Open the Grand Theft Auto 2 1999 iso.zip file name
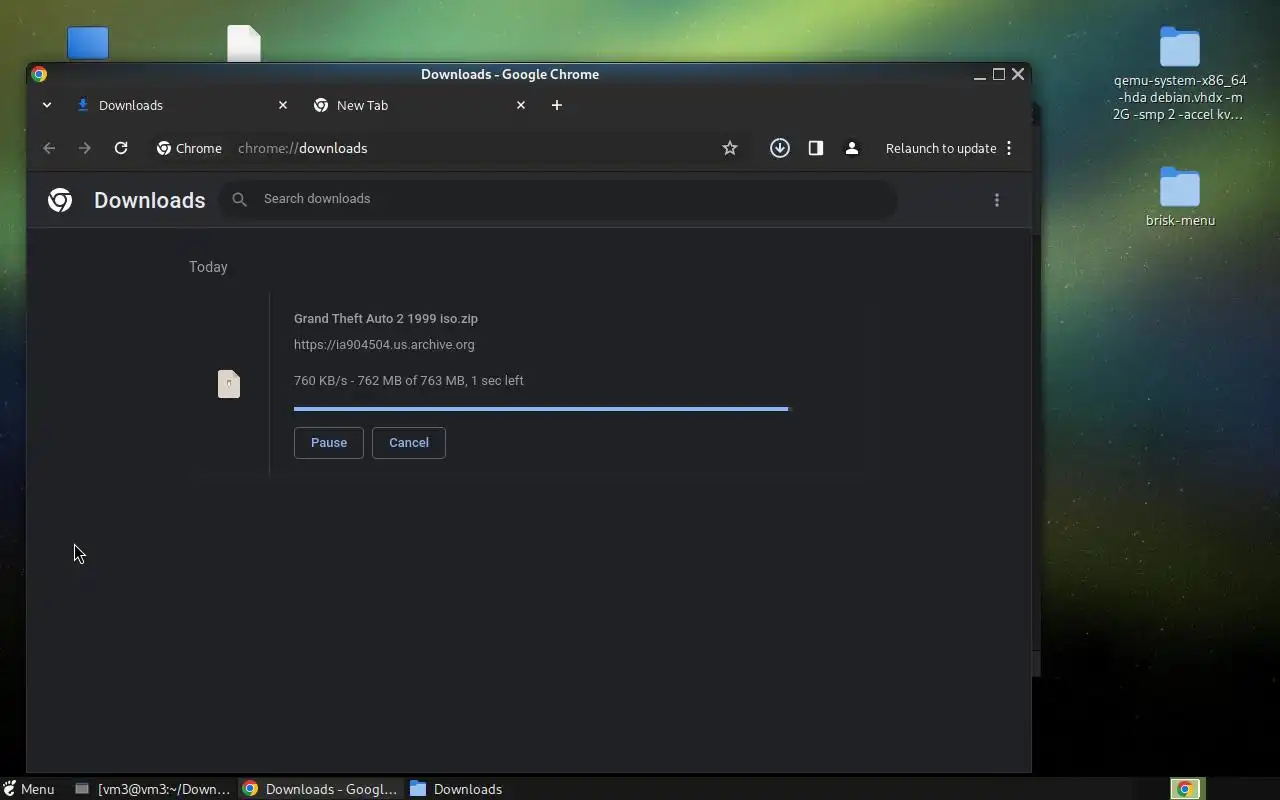The image size is (1280, 800). (386, 319)
